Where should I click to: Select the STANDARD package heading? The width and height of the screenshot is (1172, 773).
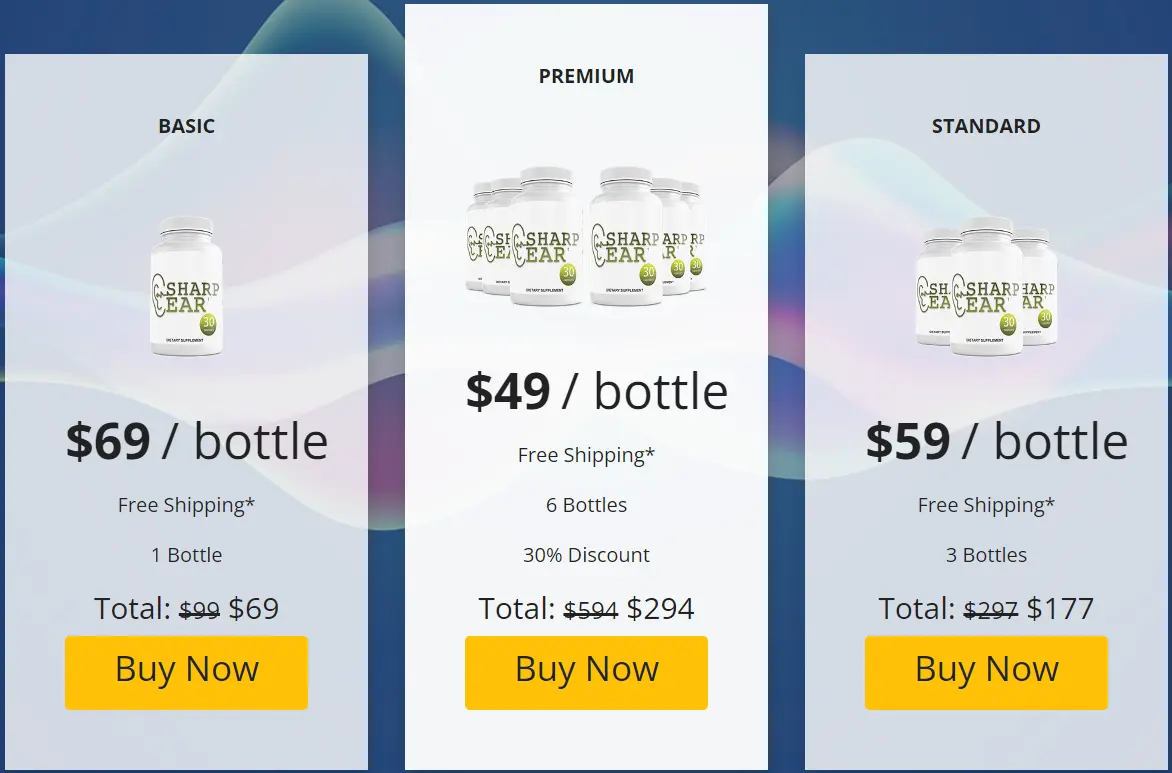point(986,126)
